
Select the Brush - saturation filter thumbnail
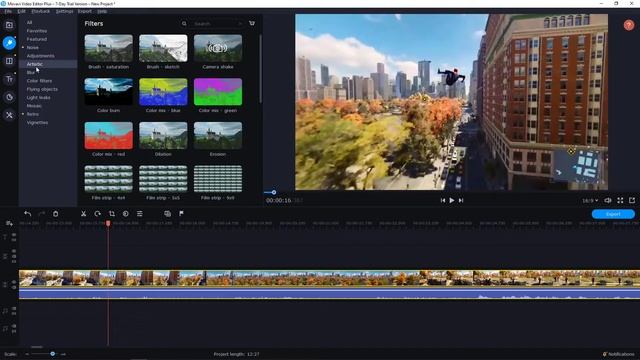tap(109, 48)
